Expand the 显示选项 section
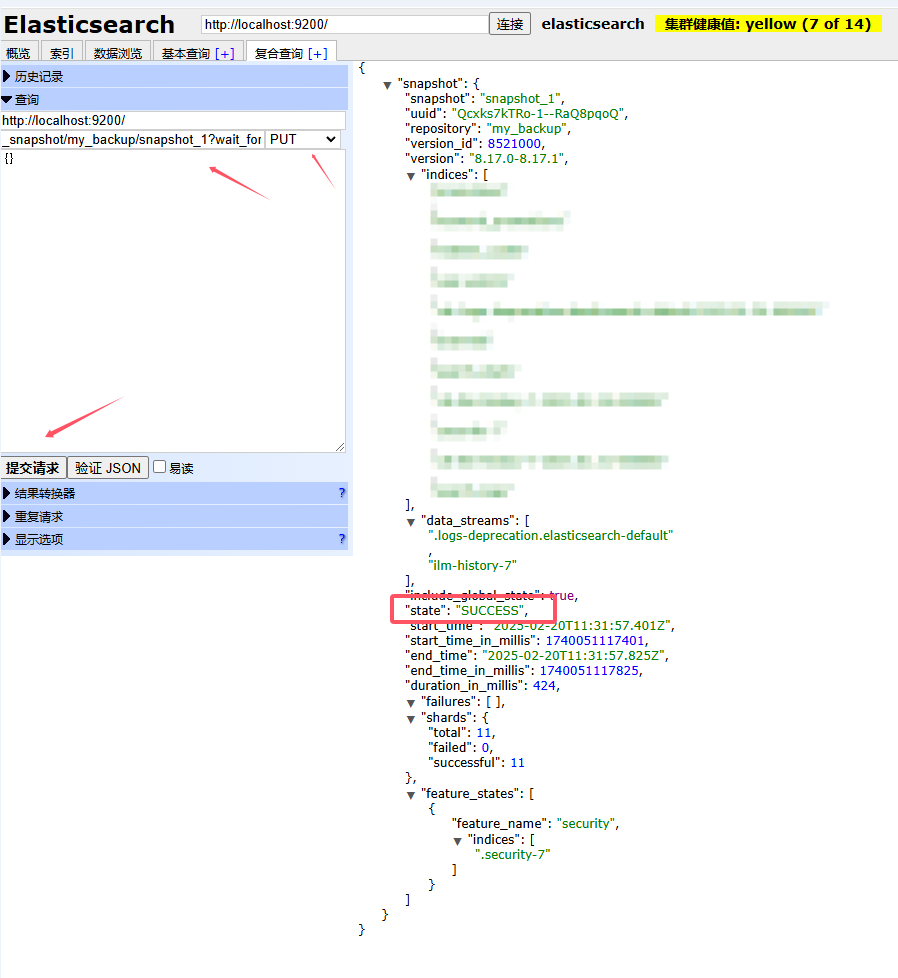 tap(174, 539)
